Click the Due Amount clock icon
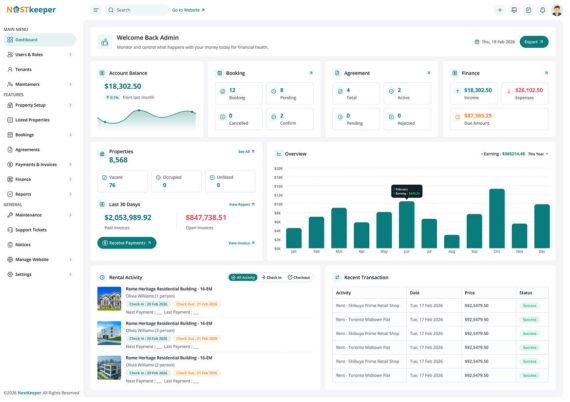570x402 pixels. tap(458, 117)
